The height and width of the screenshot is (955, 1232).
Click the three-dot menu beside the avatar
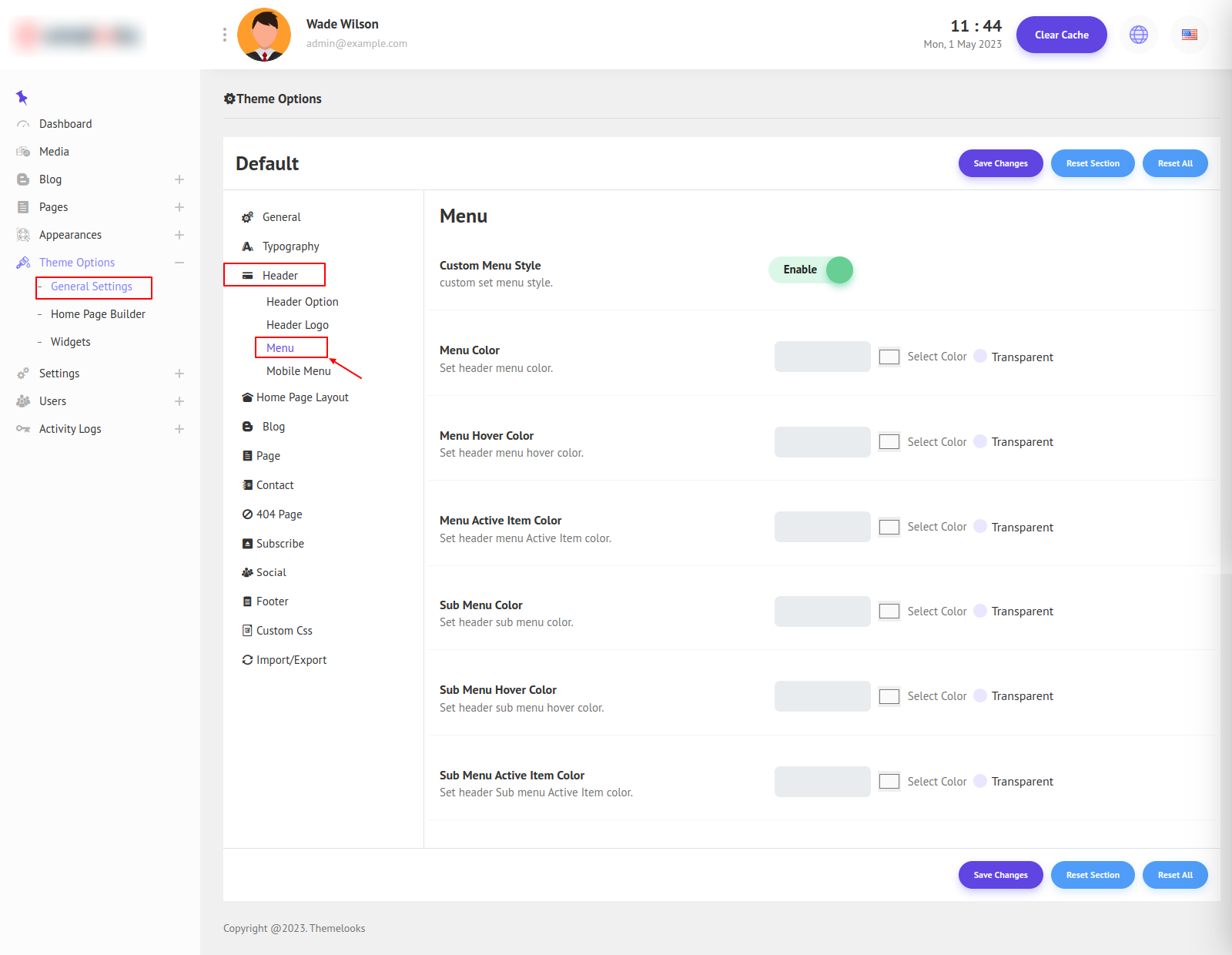(x=224, y=35)
